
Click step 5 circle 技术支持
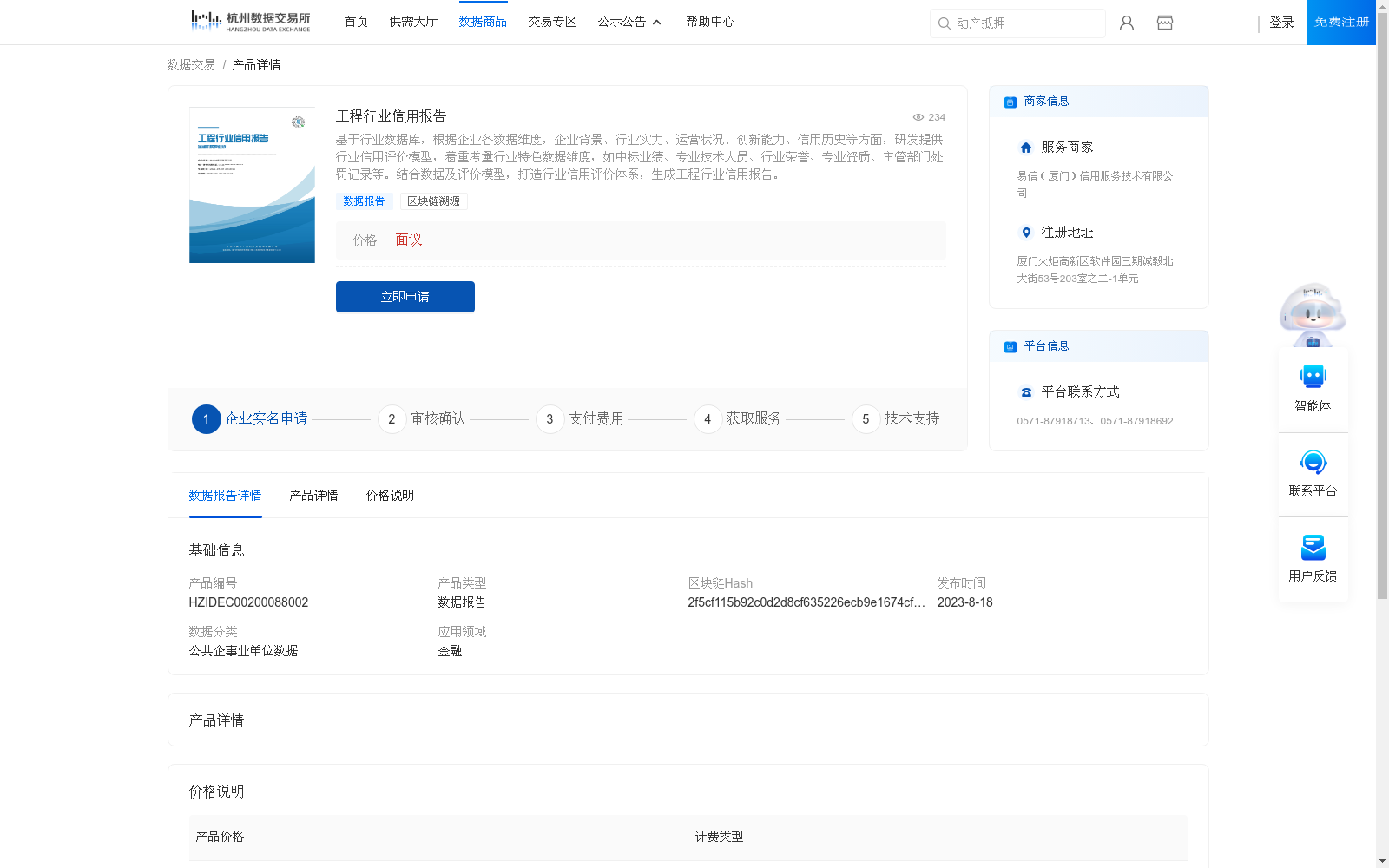coord(866,419)
